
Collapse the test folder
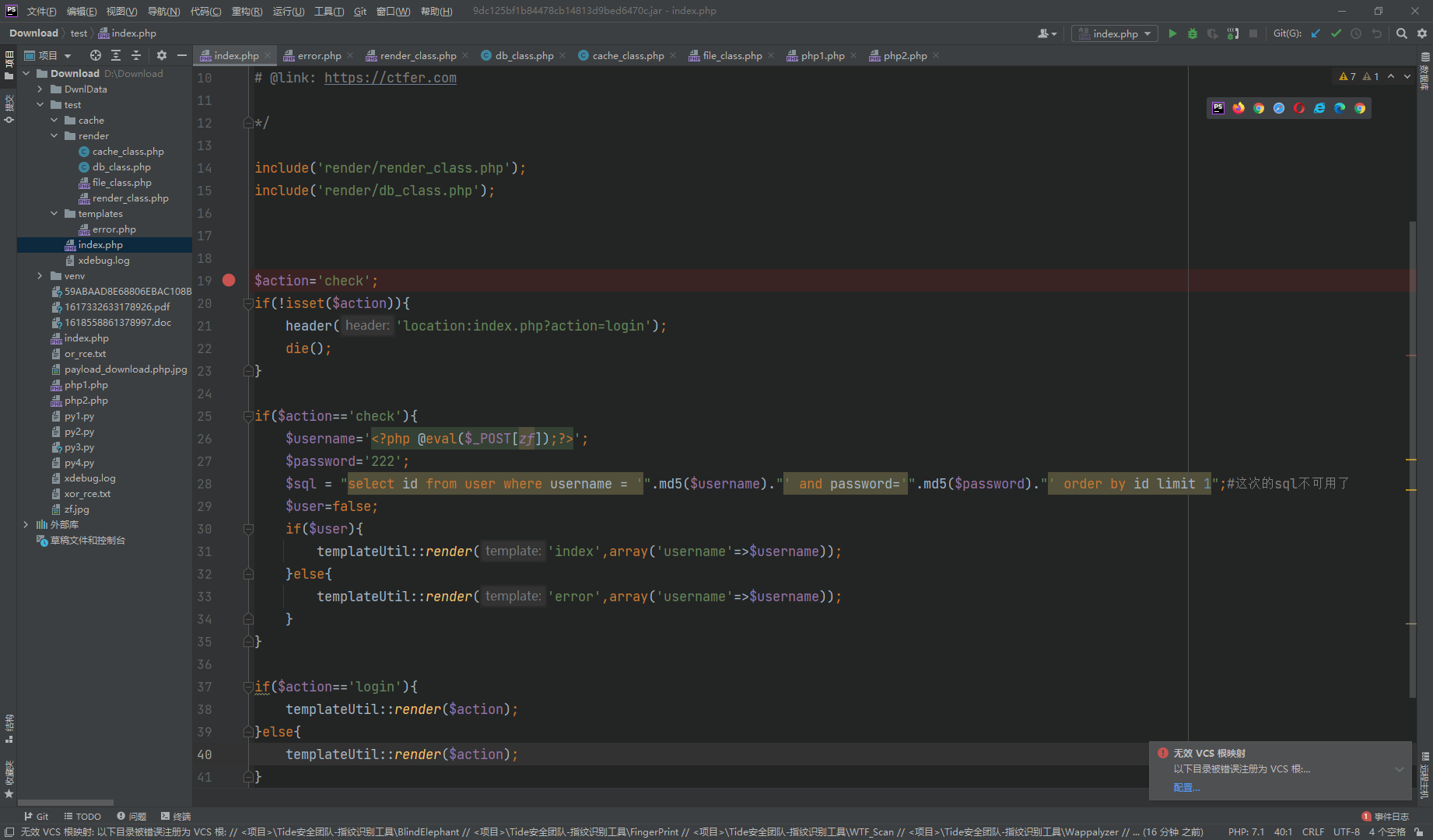[x=40, y=104]
